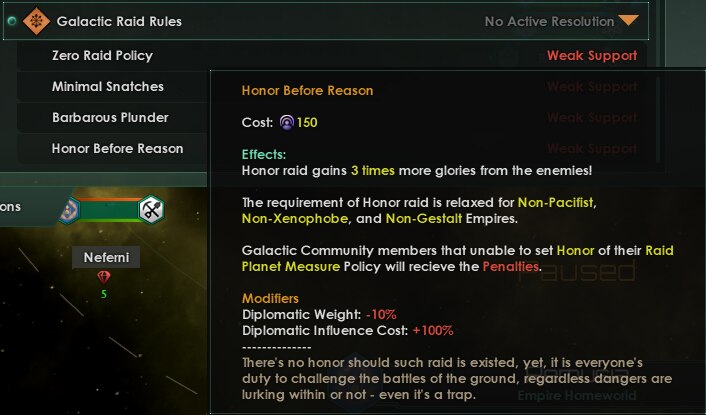Toggle the green dot beside Galactic Raid Rules
706x415 pixels.
point(12,20)
